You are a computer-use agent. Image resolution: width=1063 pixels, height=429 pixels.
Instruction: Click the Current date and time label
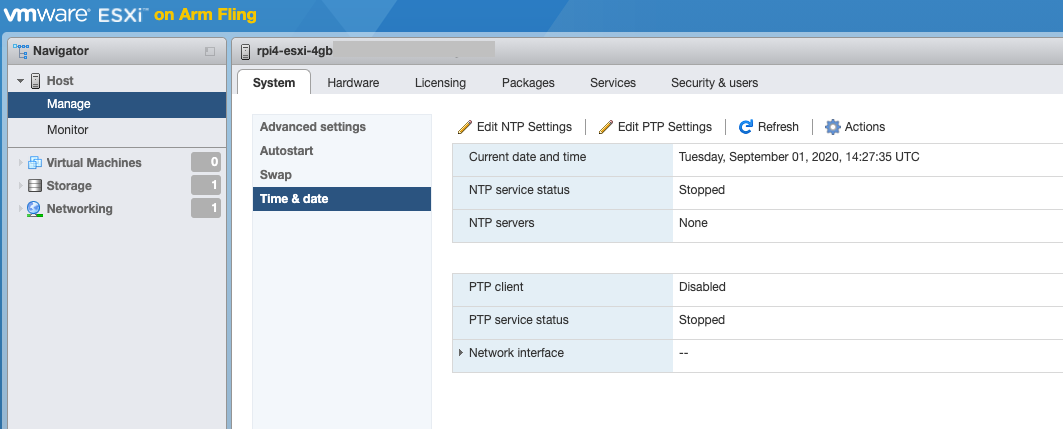pos(527,157)
